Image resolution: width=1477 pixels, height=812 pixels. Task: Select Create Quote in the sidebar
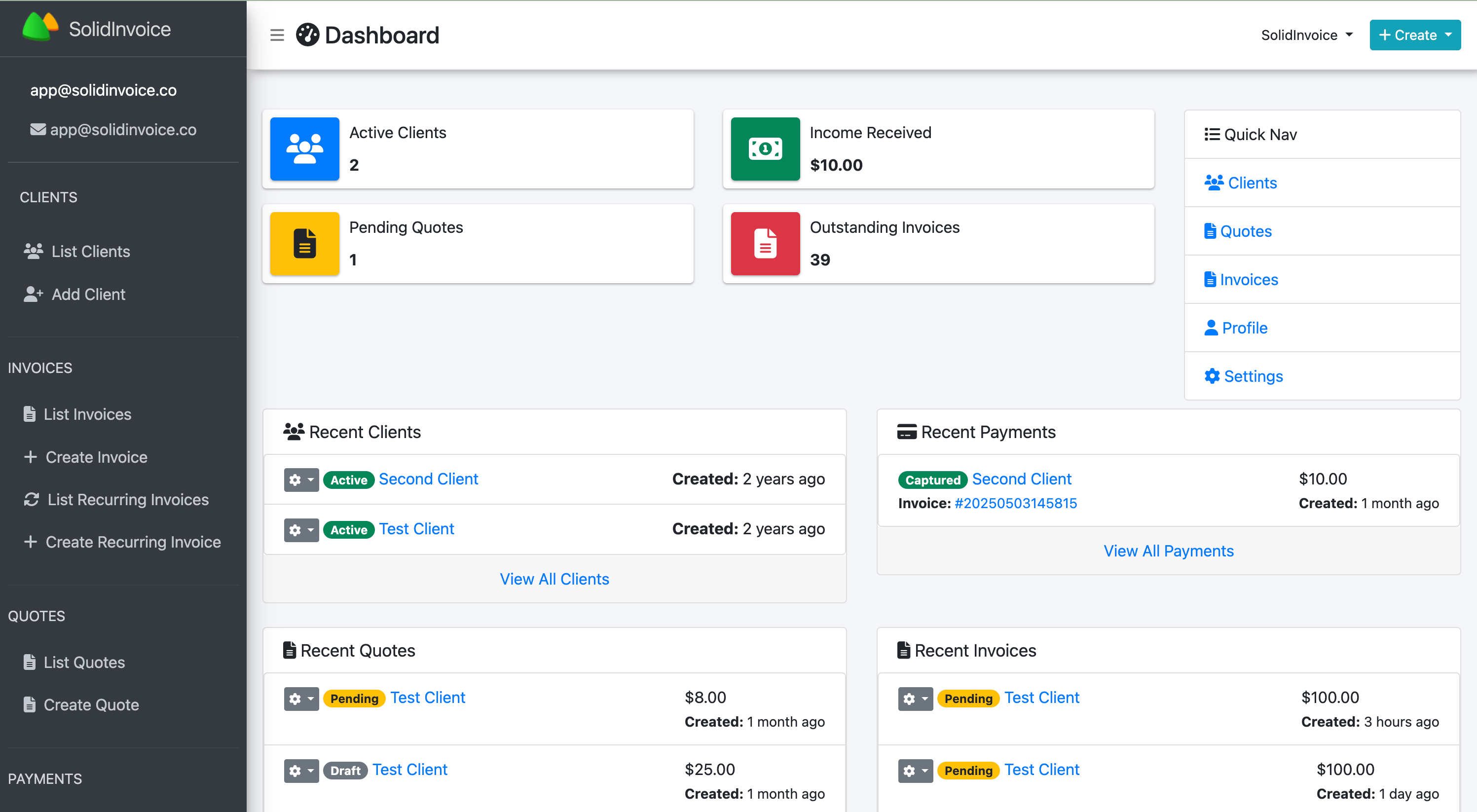[x=91, y=705]
